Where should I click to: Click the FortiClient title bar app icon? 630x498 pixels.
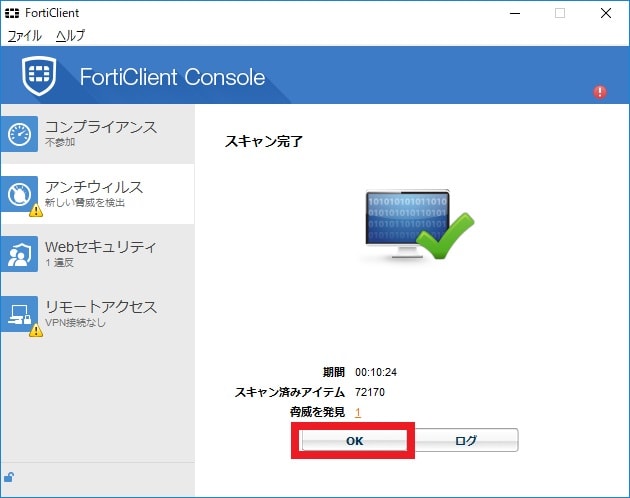pos(12,13)
